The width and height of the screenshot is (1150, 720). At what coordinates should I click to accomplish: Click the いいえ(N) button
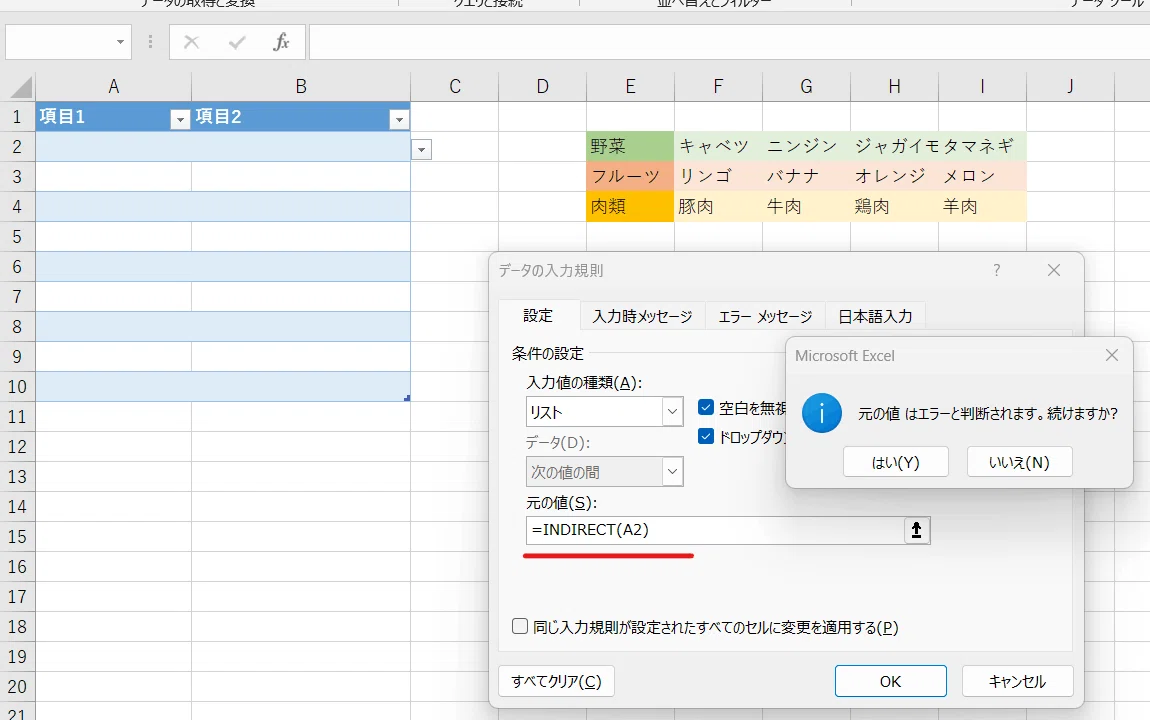pyautogui.click(x=1019, y=463)
